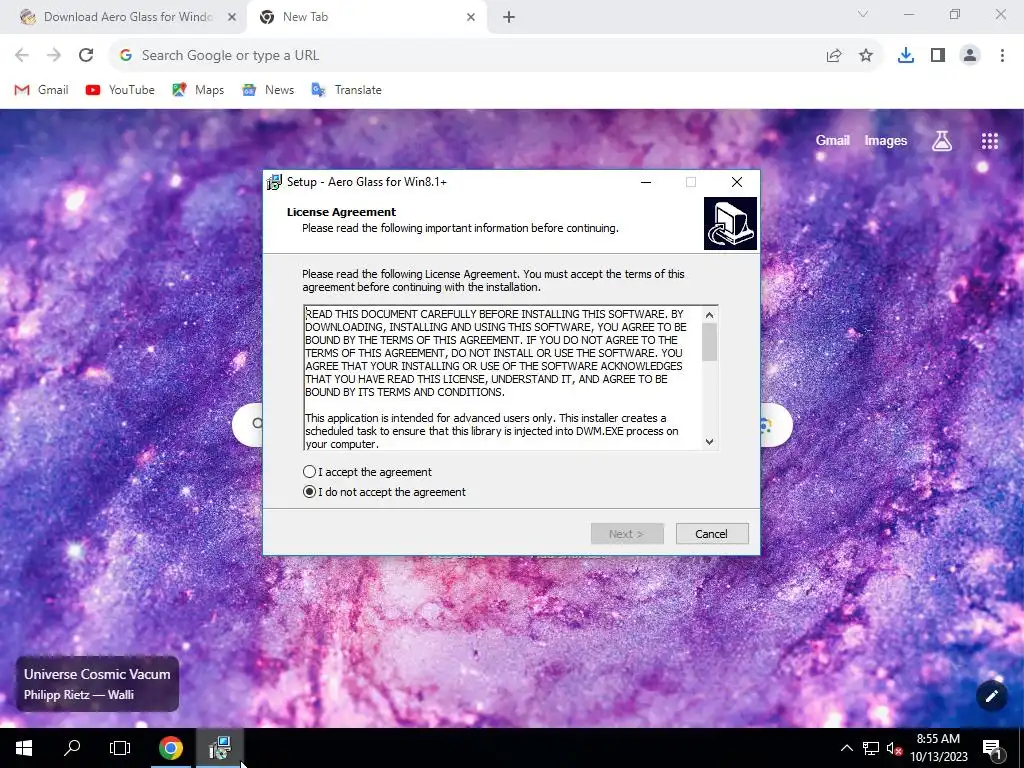The image size is (1024, 768).
Task: Show hidden system tray icons
Action: [x=846, y=748]
